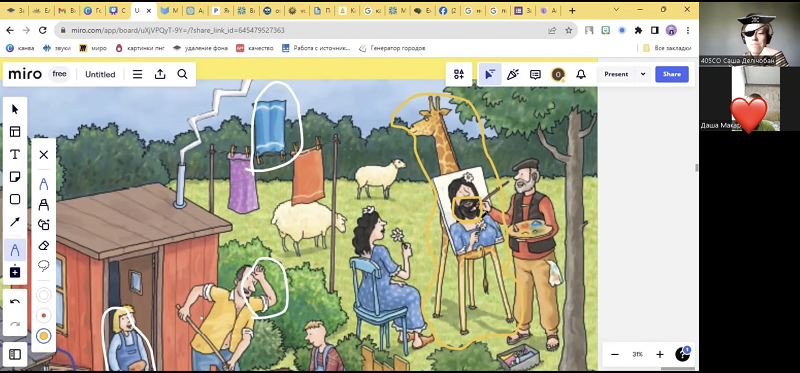Choose the Eraser in pen panel
The width and height of the screenshot is (800, 373).
44,245
